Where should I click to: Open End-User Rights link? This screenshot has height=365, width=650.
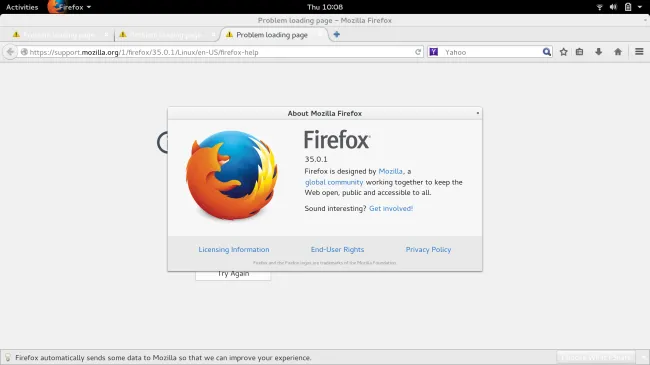[x=337, y=249]
